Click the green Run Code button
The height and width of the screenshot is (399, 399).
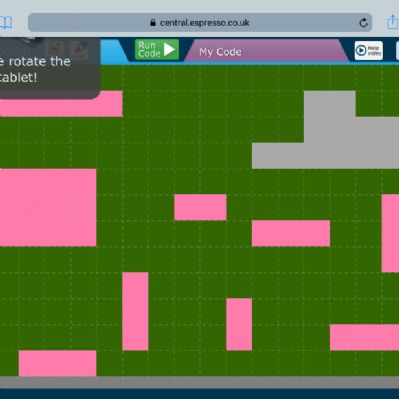tap(157, 50)
